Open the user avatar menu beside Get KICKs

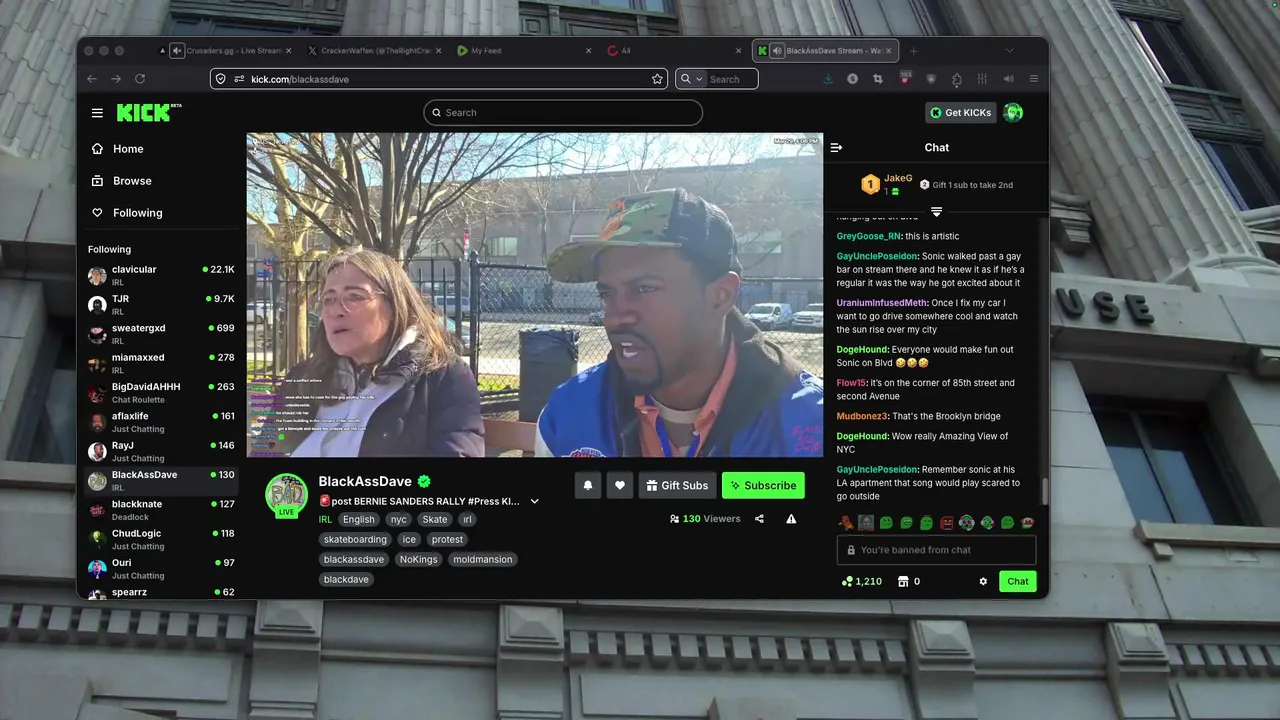pyautogui.click(x=1013, y=113)
